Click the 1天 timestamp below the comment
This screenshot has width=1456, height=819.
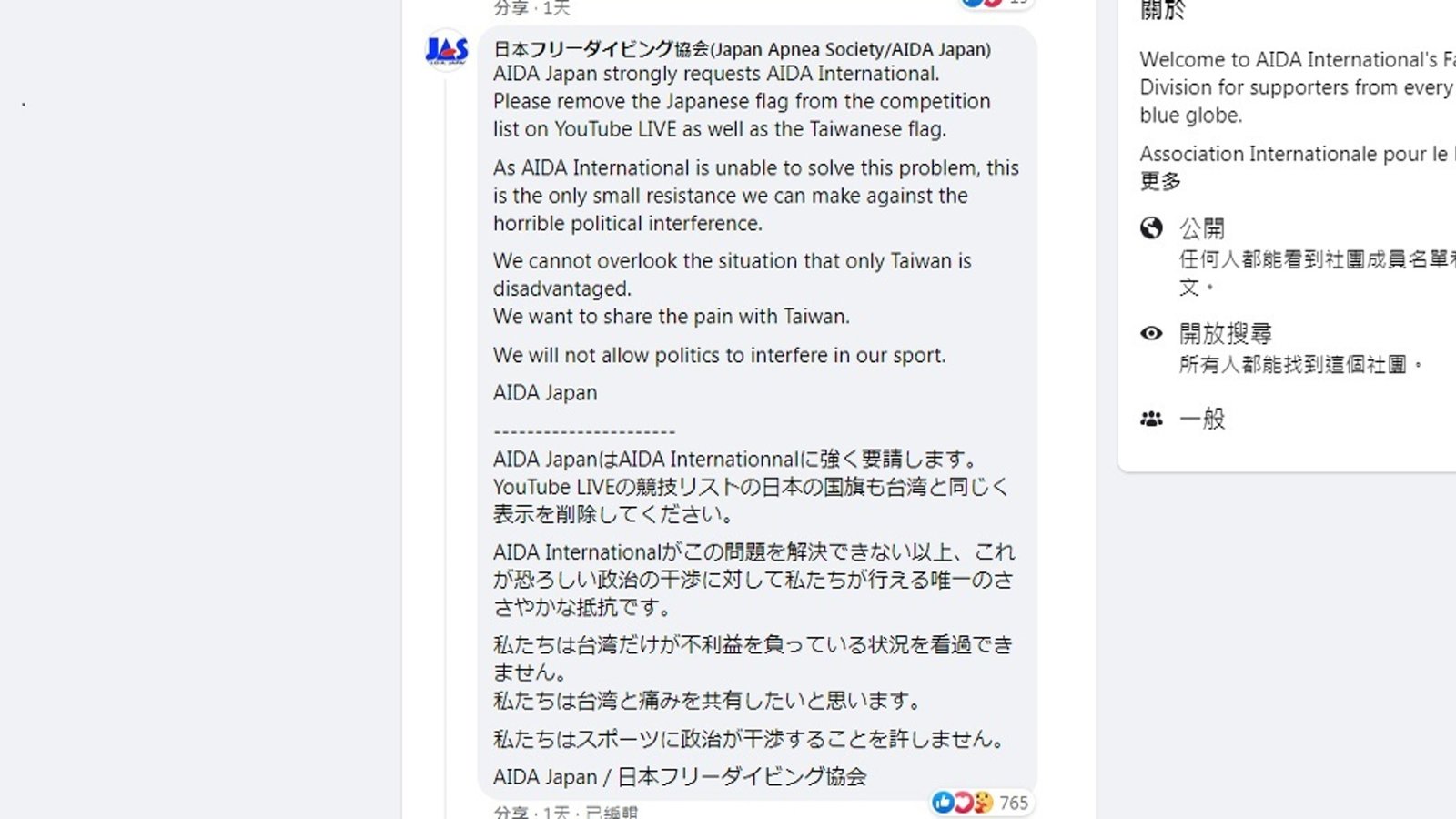click(x=556, y=813)
